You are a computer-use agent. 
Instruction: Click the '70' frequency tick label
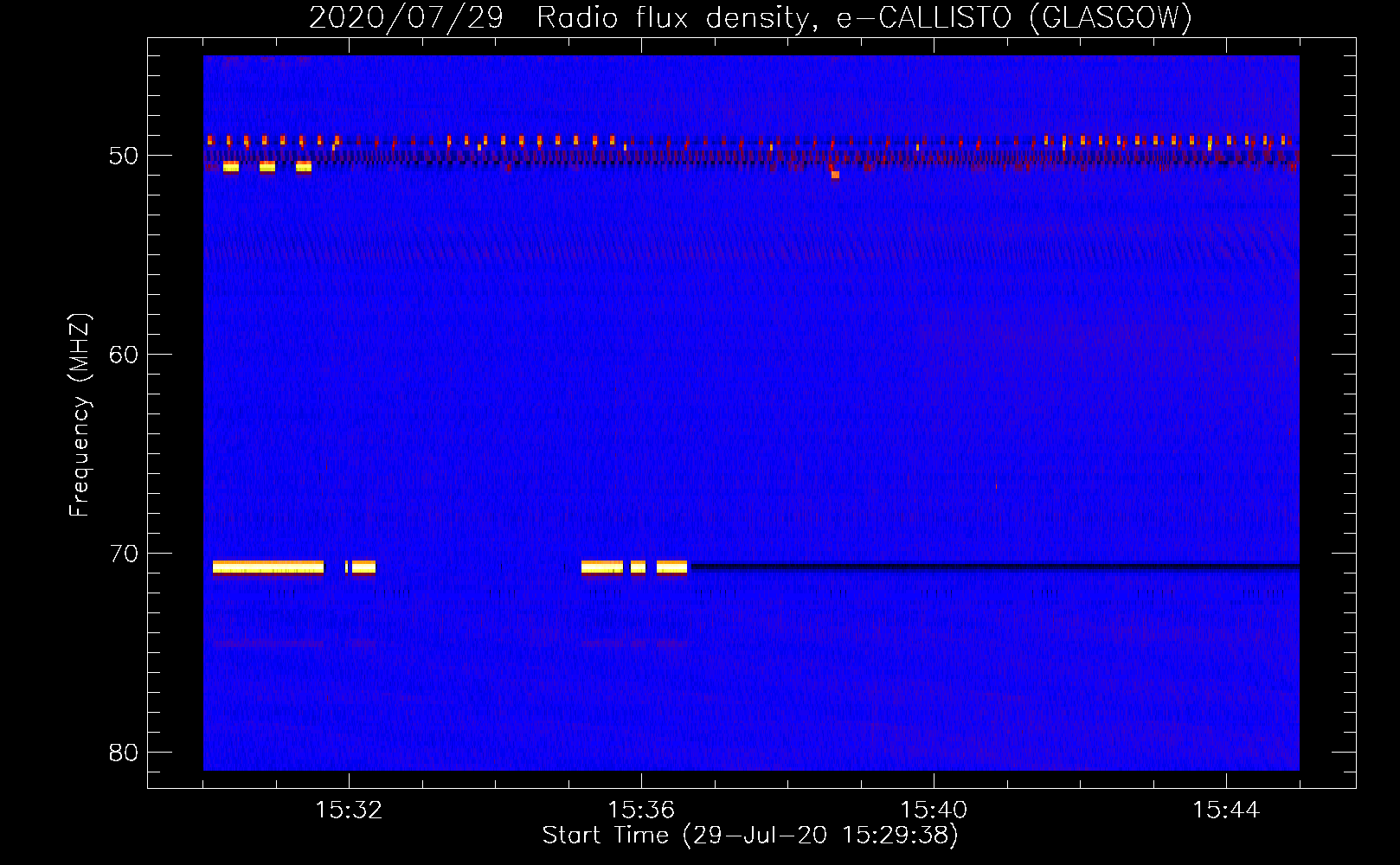tap(124, 554)
